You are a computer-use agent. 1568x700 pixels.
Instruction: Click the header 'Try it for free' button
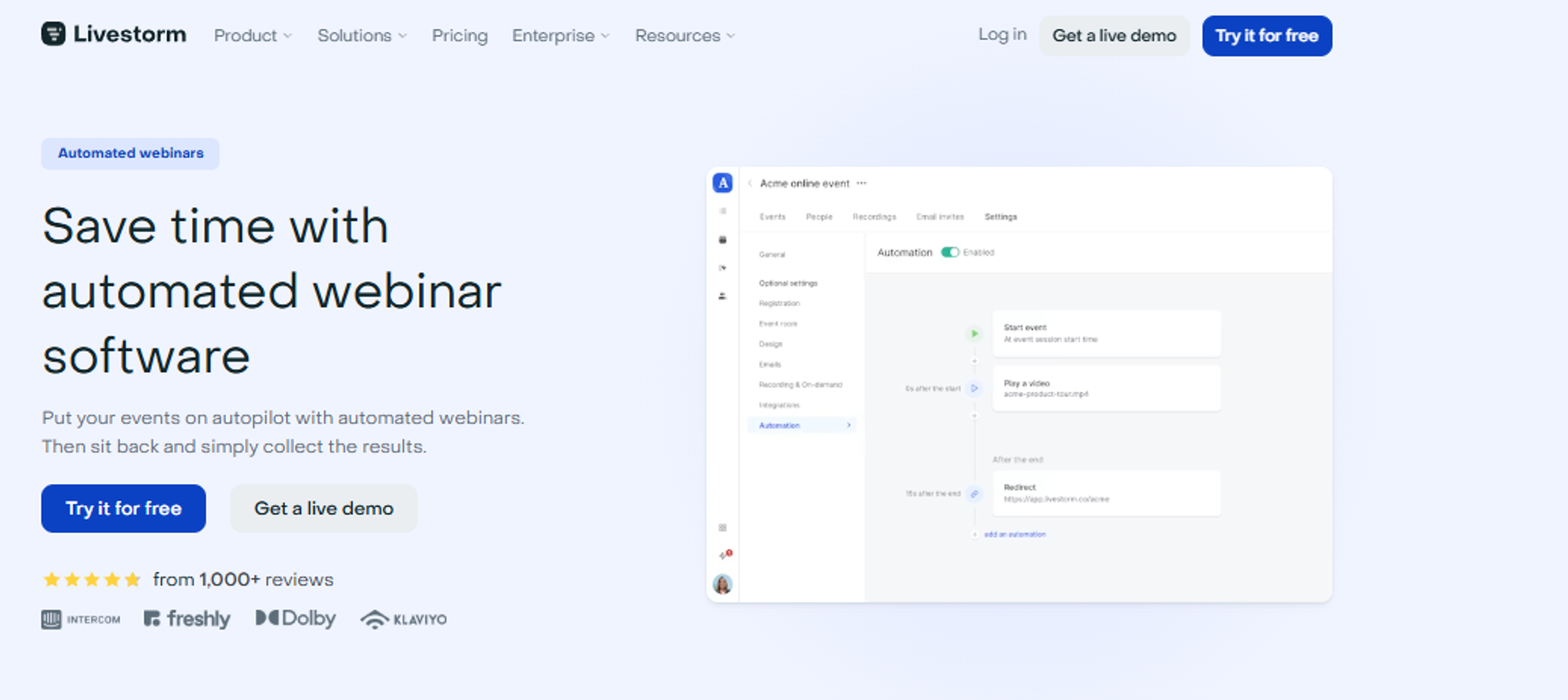point(1267,36)
